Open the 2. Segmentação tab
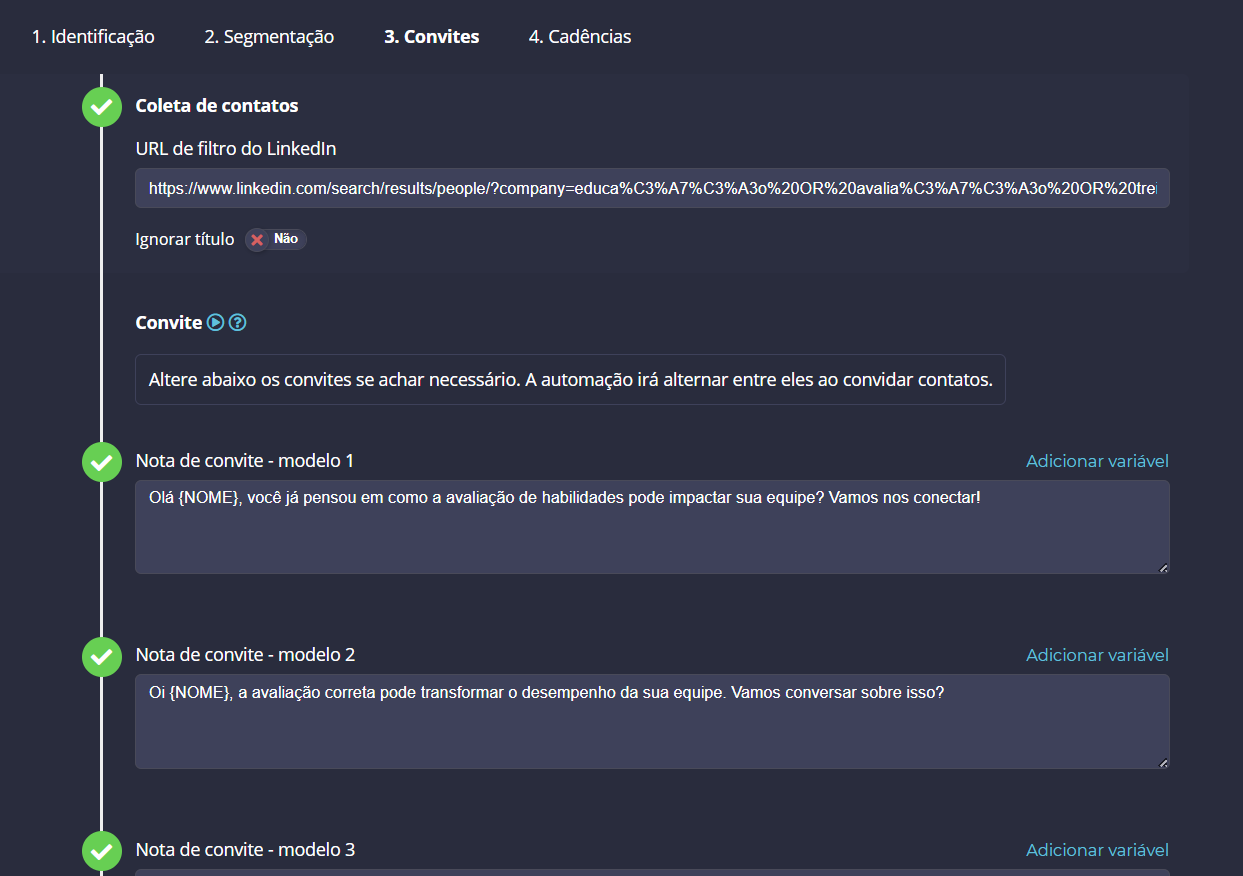 click(x=269, y=37)
